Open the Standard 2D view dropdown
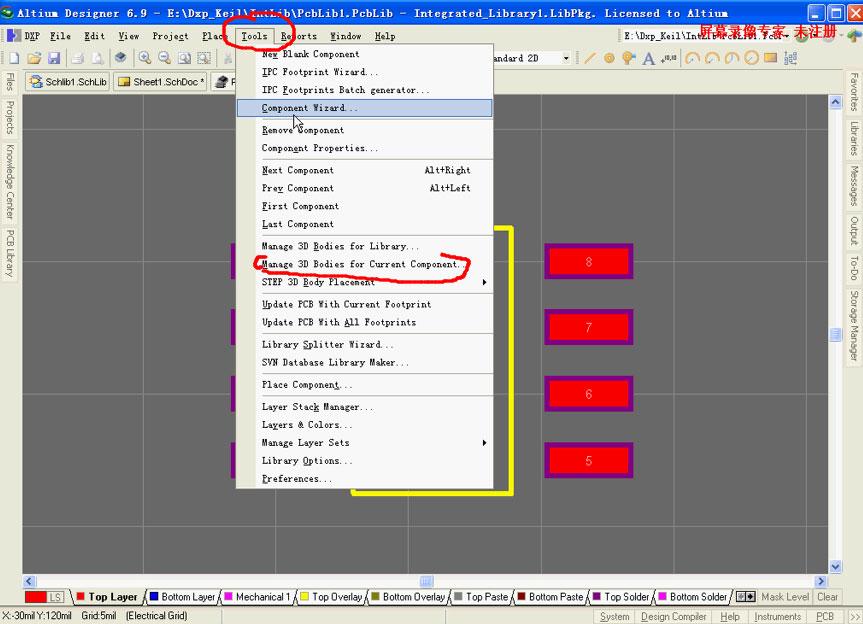The width and height of the screenshot is (863, 624). point(566,59)
